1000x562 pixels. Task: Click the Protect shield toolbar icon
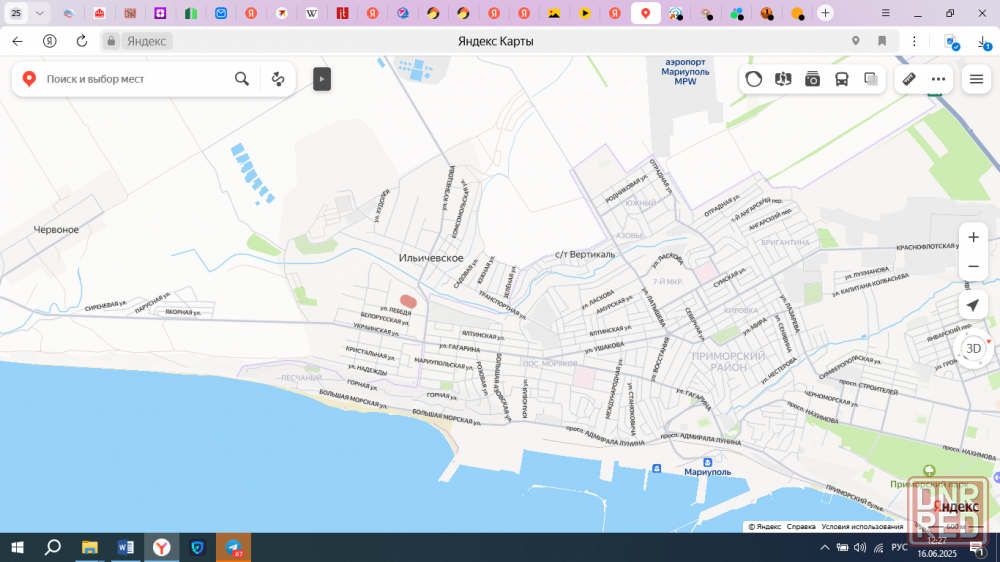(952, 42)
